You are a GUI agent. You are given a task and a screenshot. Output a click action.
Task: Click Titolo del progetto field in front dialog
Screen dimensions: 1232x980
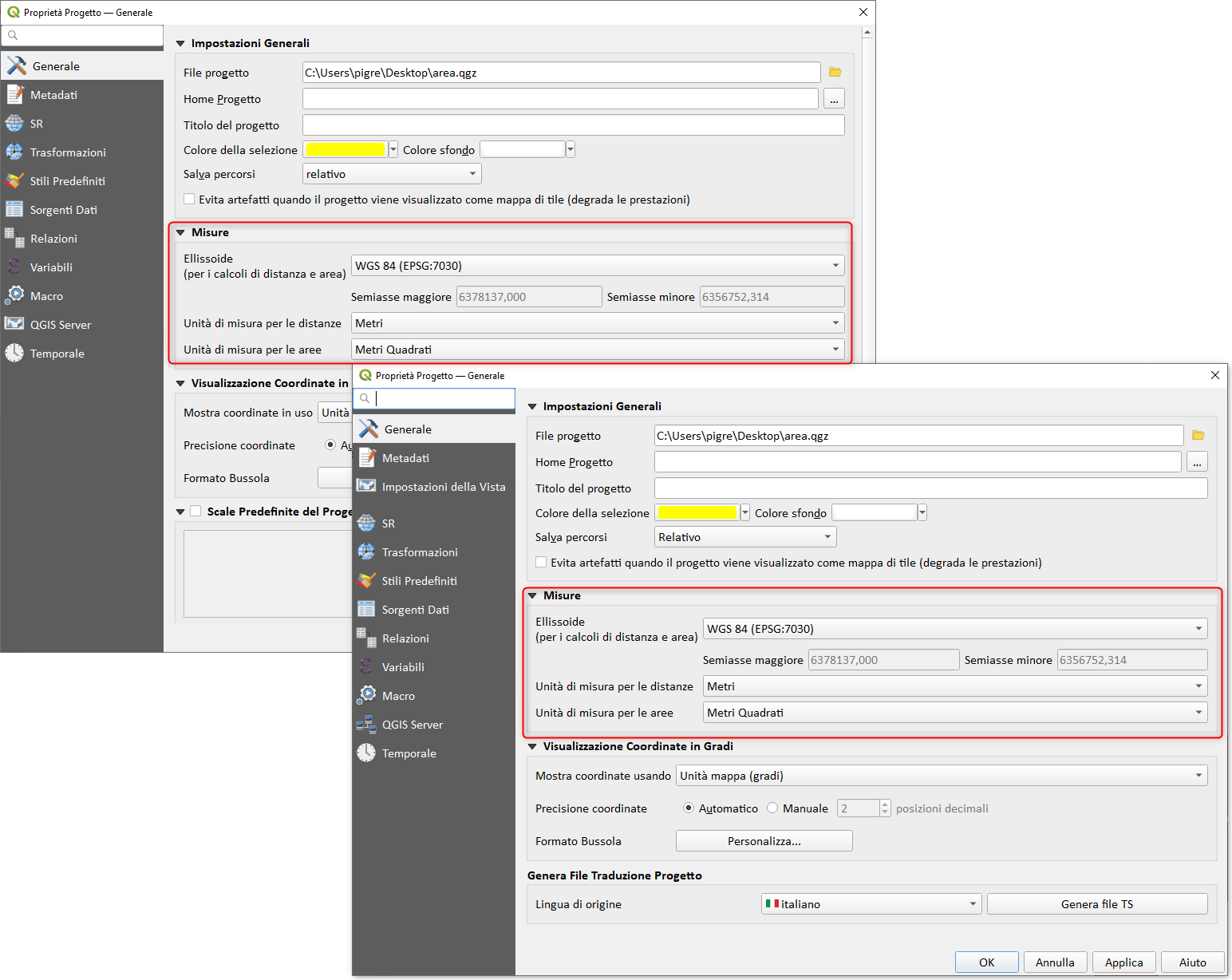930,488
